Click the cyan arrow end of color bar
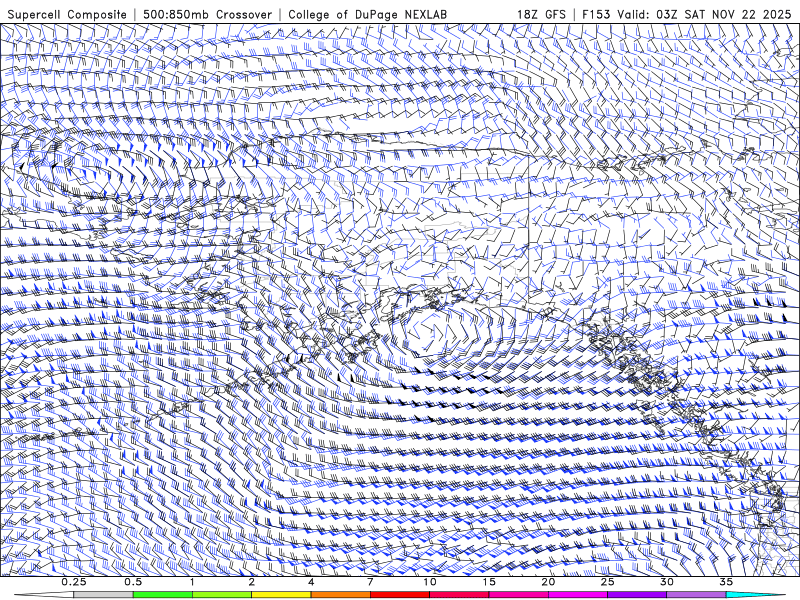The image size is (800, 600). pyautogui.click(x=756, y=595)
